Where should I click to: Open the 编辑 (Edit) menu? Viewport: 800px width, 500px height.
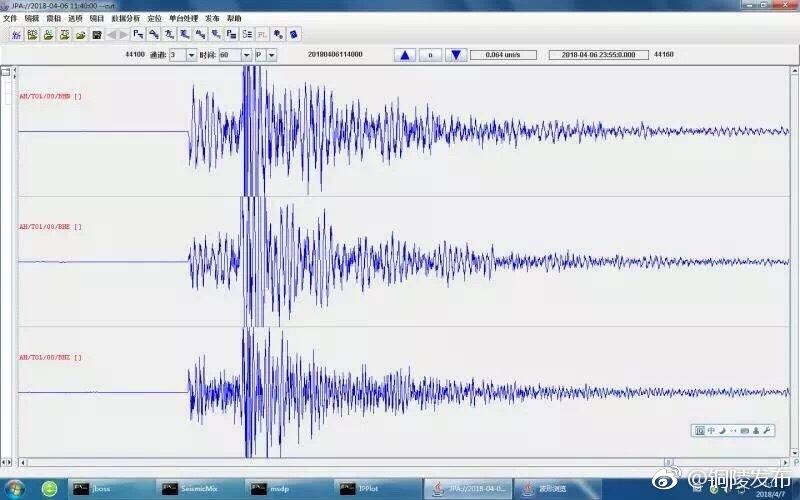[32, 18]
